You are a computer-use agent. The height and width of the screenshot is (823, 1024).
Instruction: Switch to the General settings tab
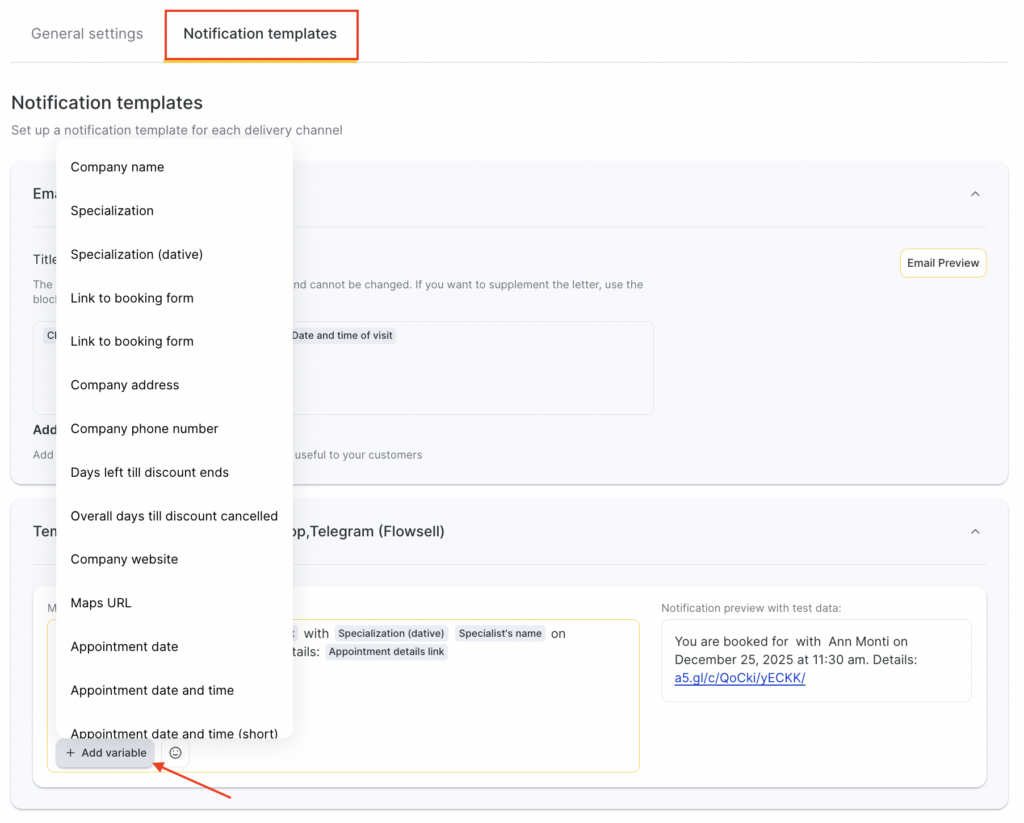point(87,34)
